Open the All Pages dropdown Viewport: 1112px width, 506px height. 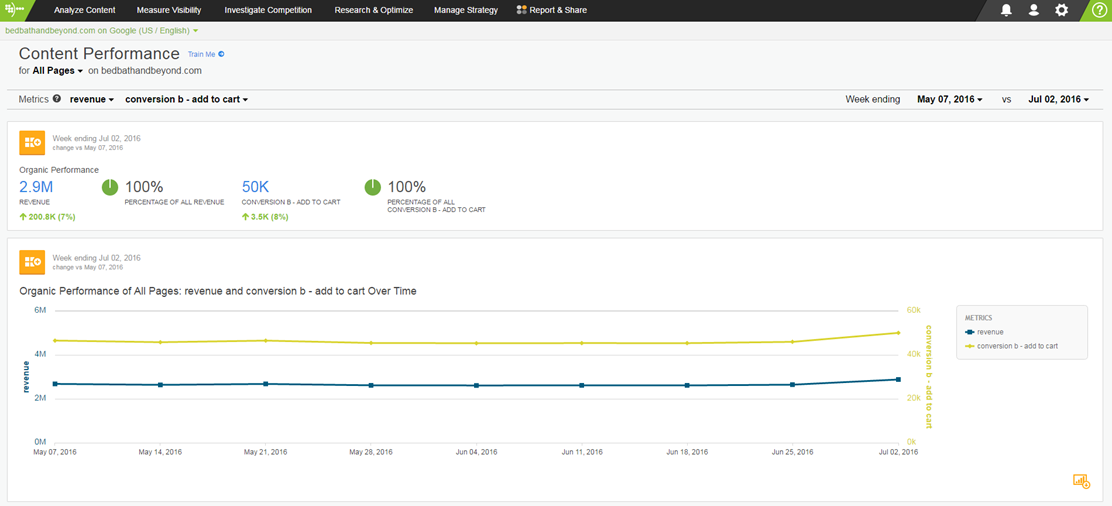coord(58,71)
